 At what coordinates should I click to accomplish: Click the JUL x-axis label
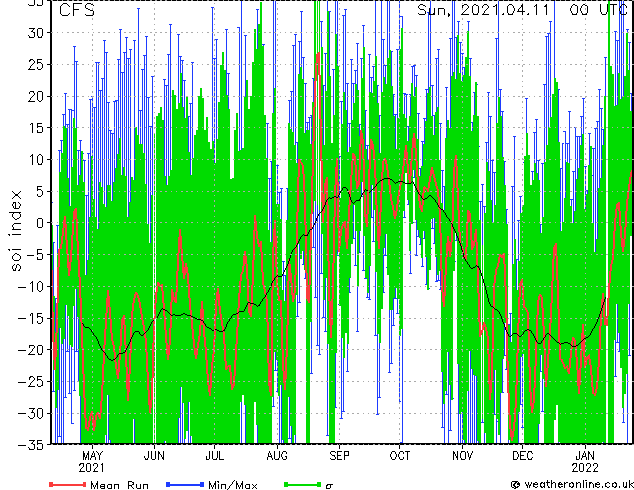215,456
